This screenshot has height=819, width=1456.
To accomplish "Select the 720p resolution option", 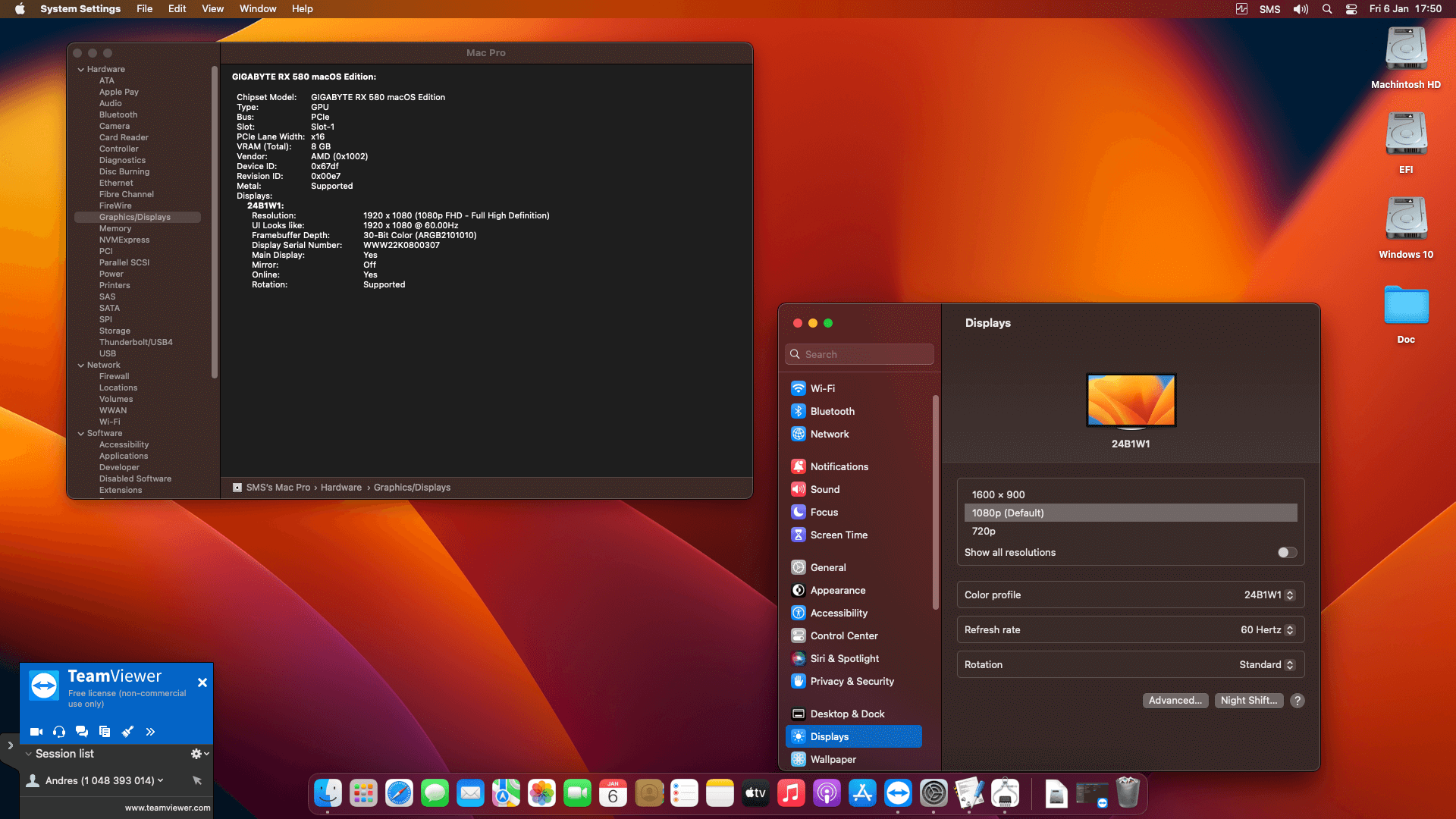I will click(984, 531).
